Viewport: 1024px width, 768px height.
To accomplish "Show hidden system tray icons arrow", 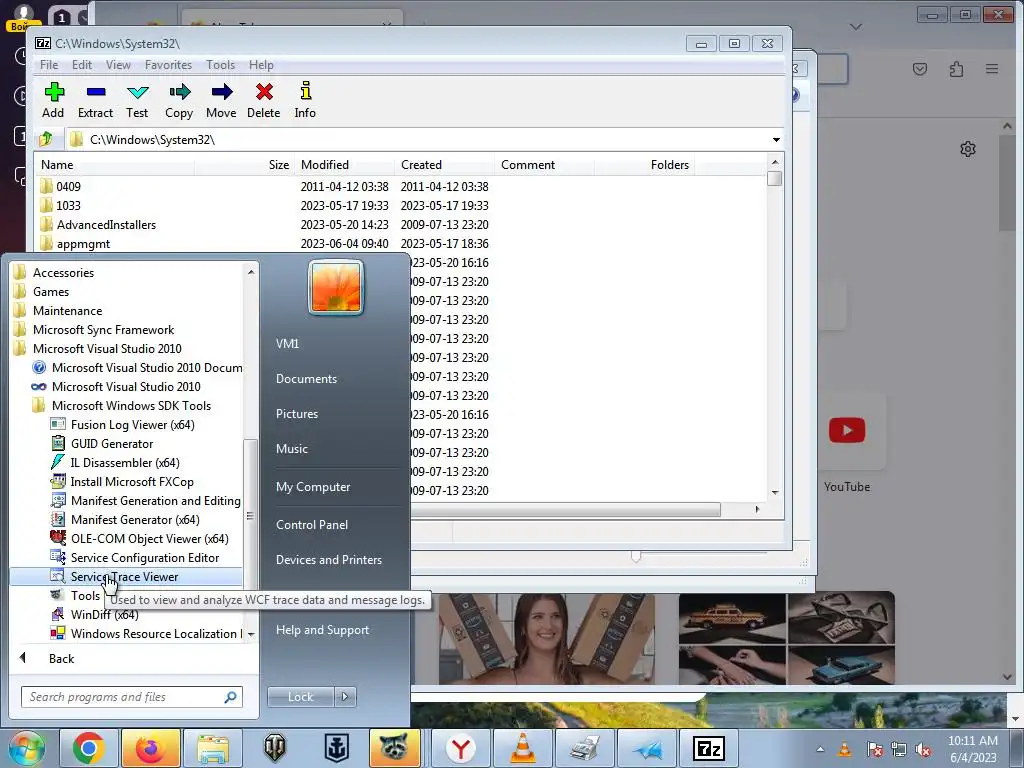I will pyautogui.click(x=820, y=749).
